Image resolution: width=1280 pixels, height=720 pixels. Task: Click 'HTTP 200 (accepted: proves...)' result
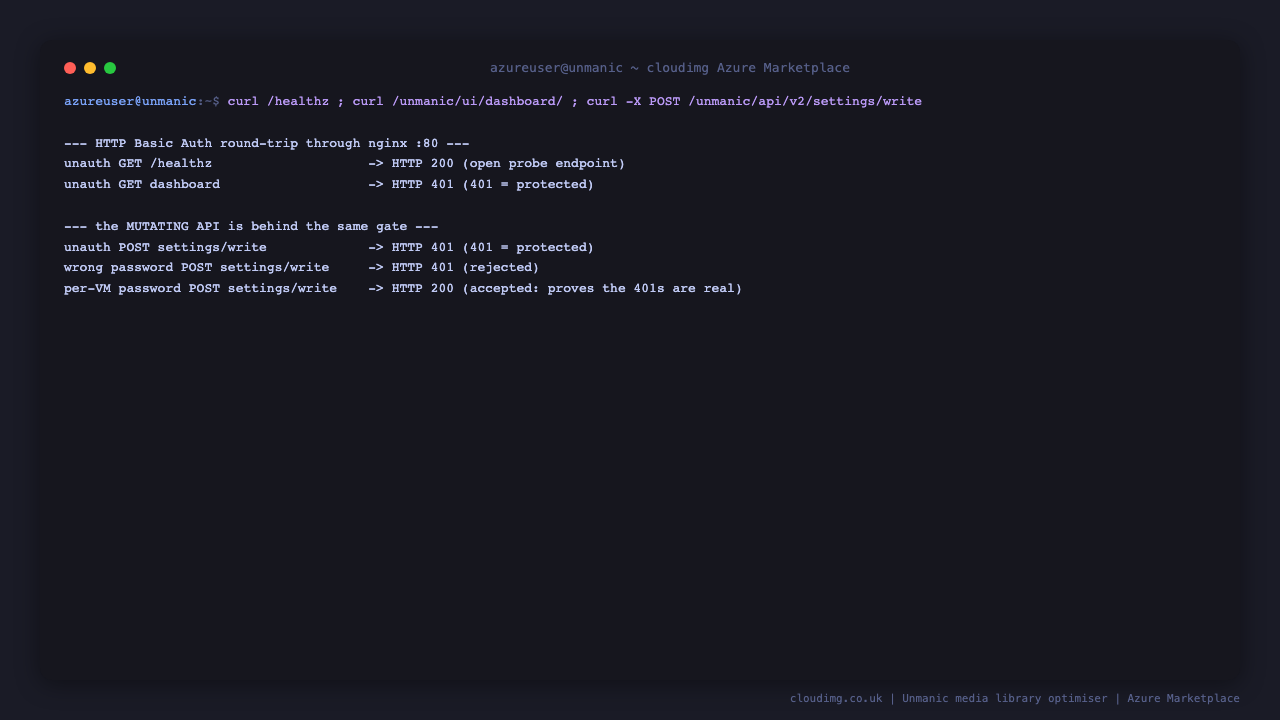(567, 288)
